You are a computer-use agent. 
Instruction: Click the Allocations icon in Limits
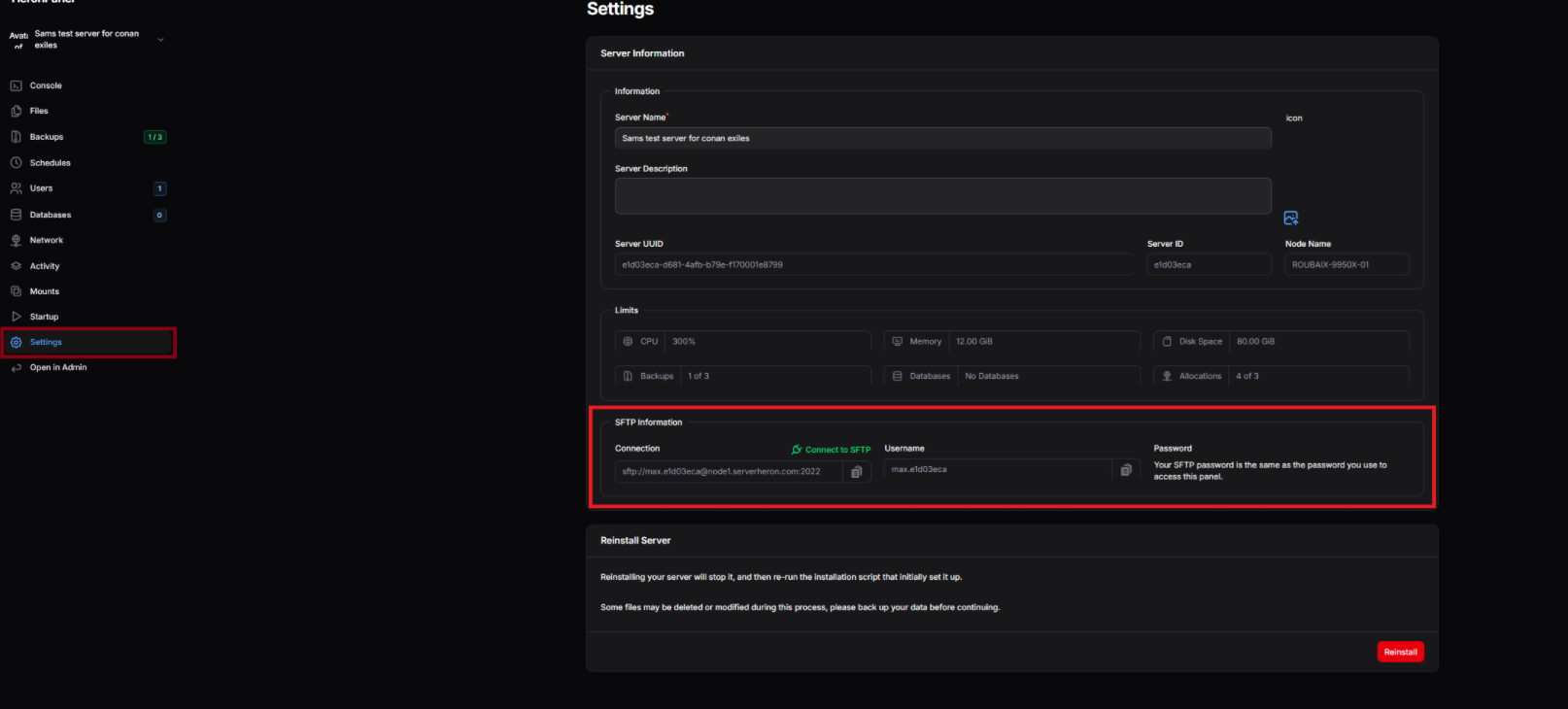point(1167,376)
